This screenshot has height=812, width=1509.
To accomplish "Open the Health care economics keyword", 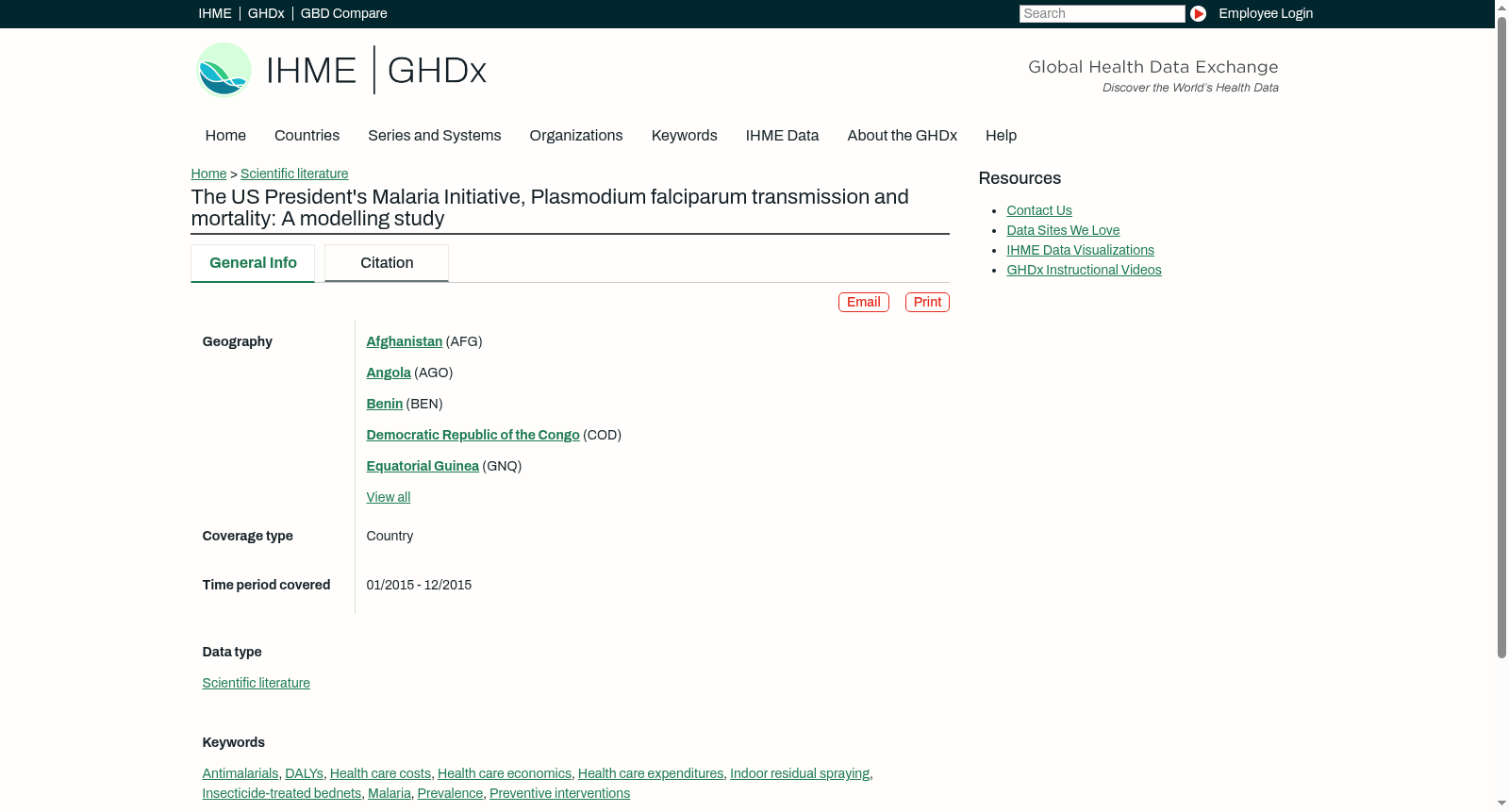I will coord(505,773).
